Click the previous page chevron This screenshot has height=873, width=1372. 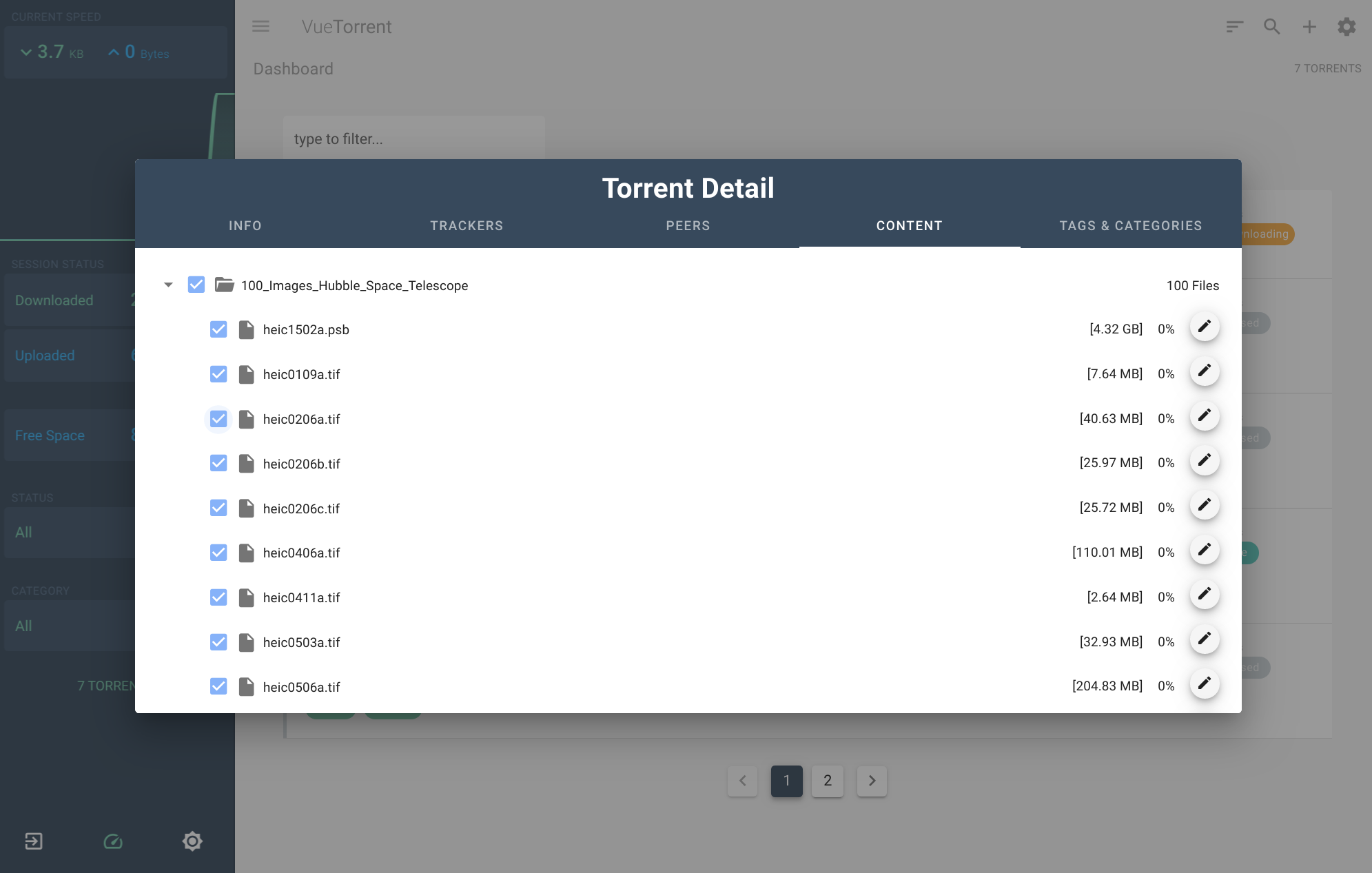(742, 781)
